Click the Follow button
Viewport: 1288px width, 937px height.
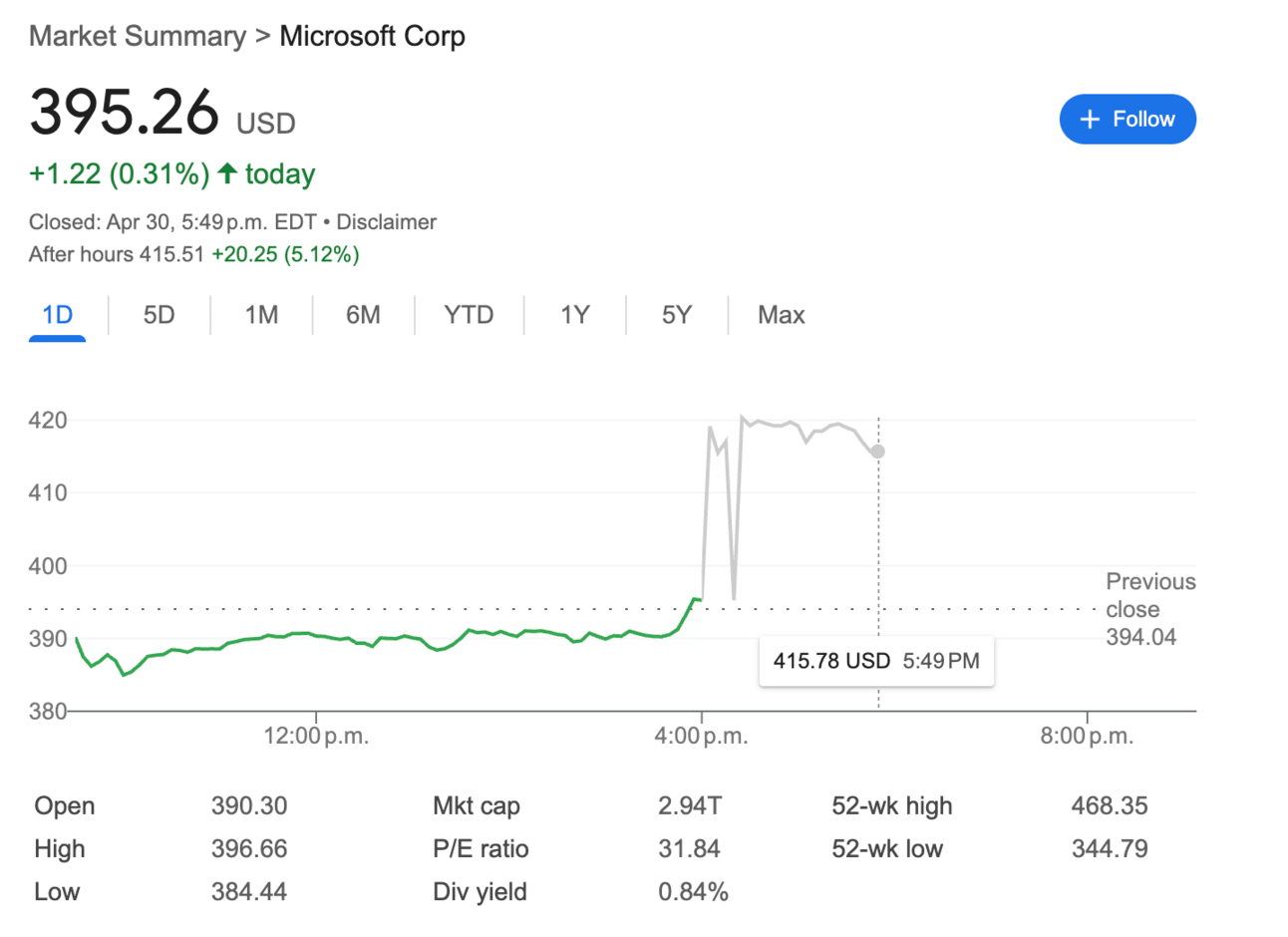tap(1127, 120)
